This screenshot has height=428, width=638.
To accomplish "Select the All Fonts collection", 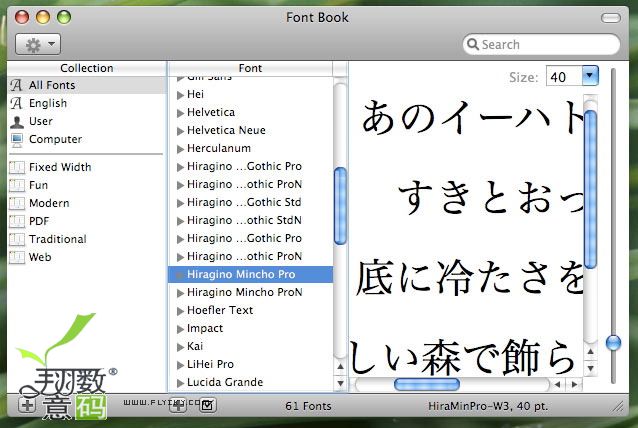I will (87, 85).
